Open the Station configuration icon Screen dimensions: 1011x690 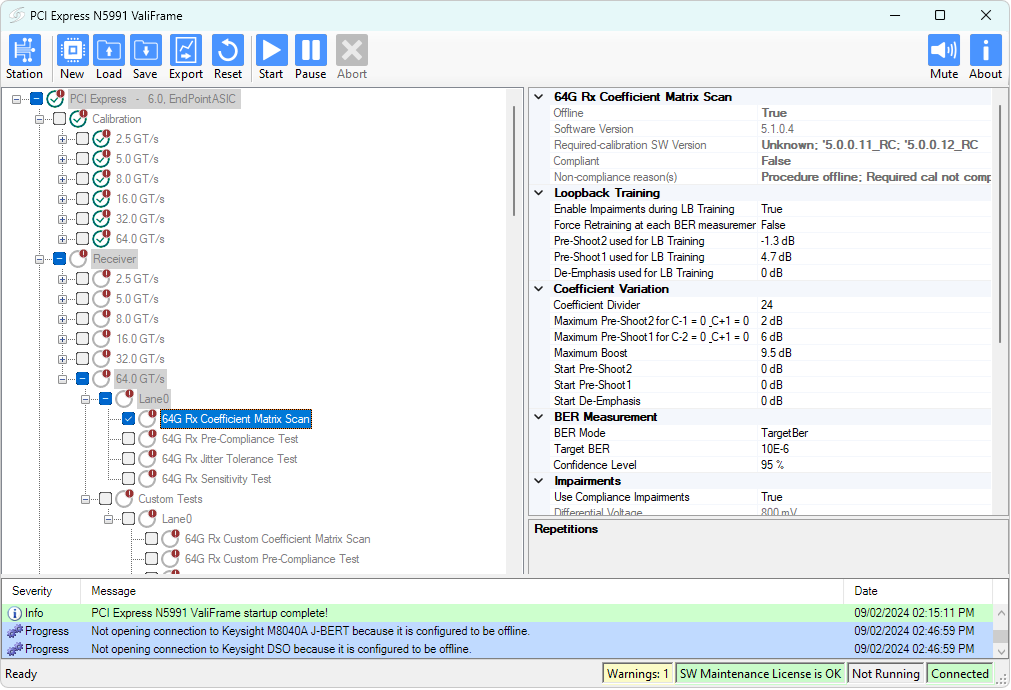24,51
